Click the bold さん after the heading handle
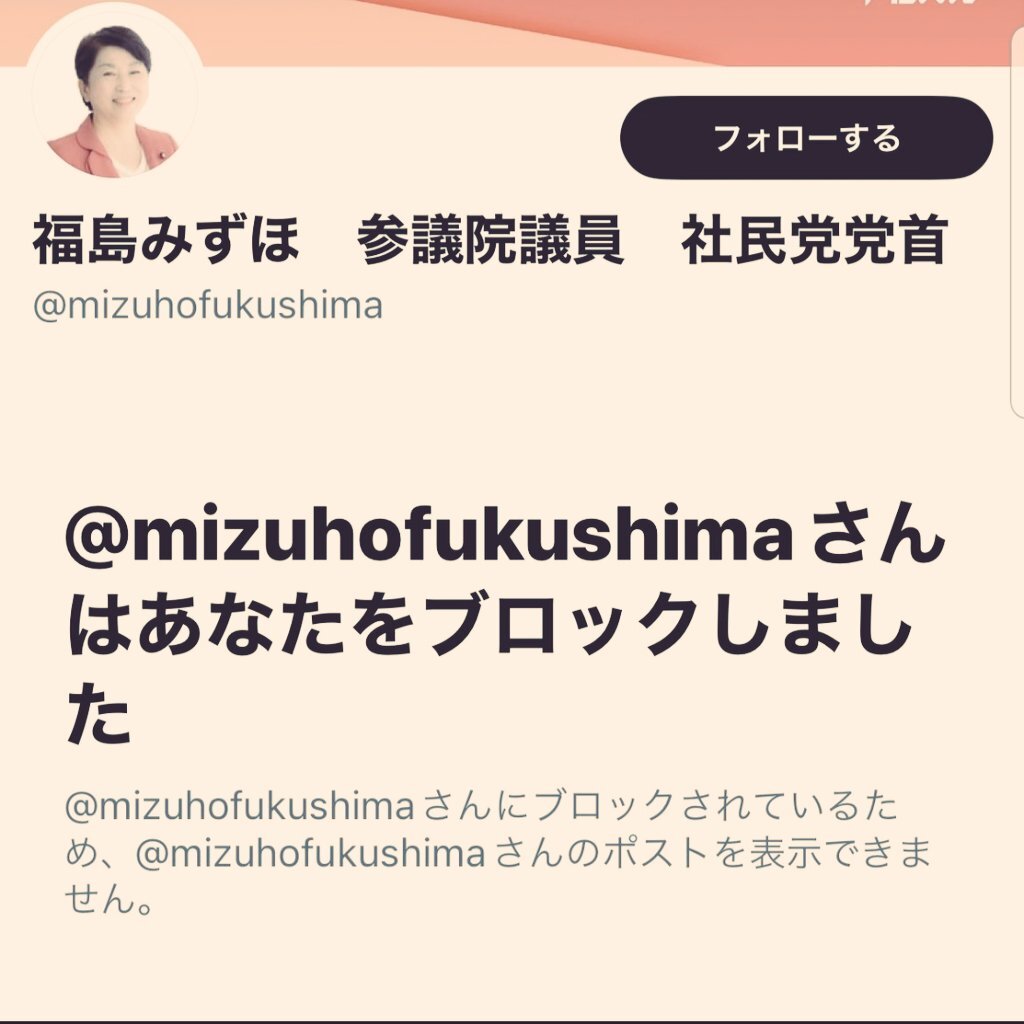 coord(874,541)
